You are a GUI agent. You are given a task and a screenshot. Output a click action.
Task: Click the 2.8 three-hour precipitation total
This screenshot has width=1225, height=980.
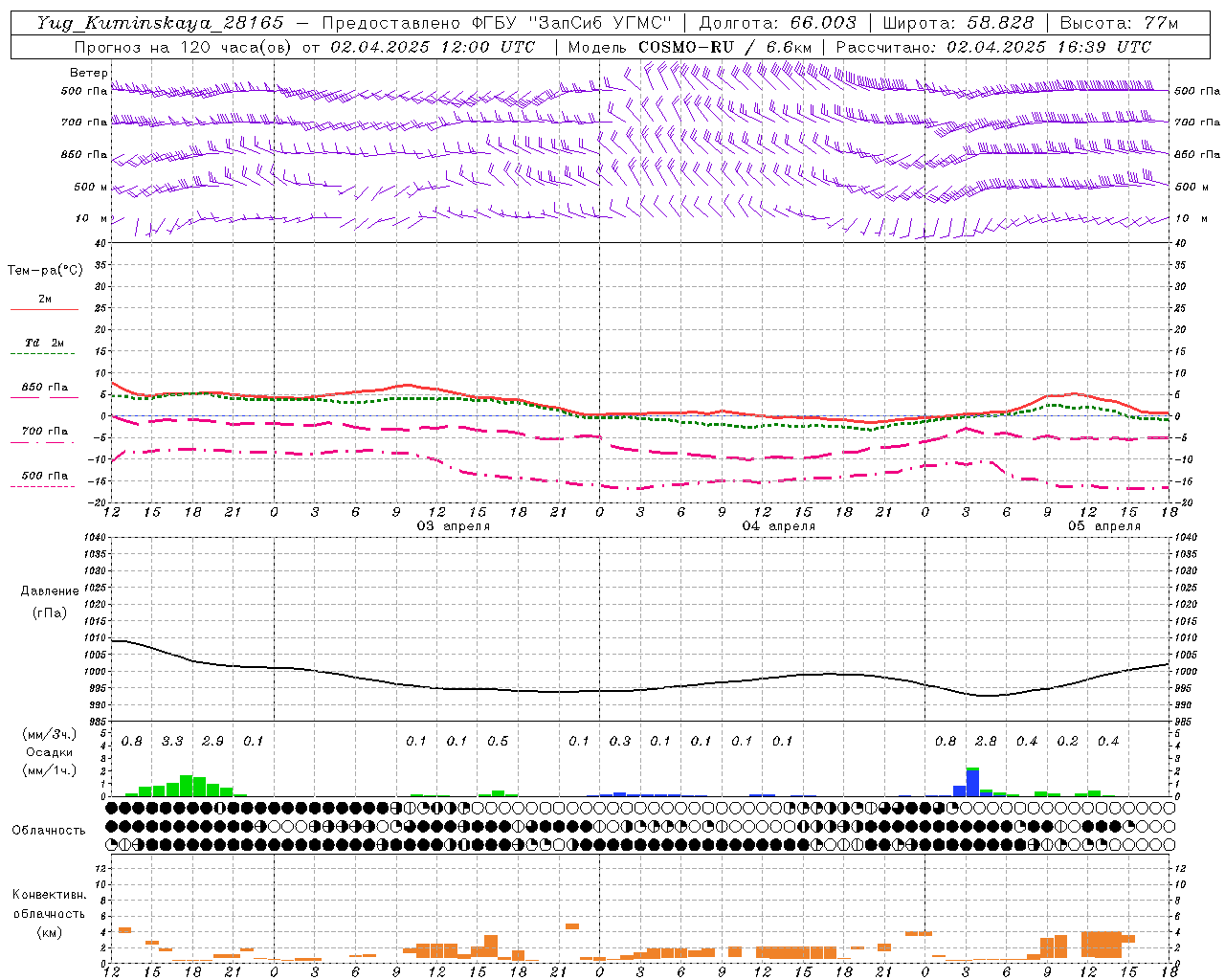click(x=986, y=742)
